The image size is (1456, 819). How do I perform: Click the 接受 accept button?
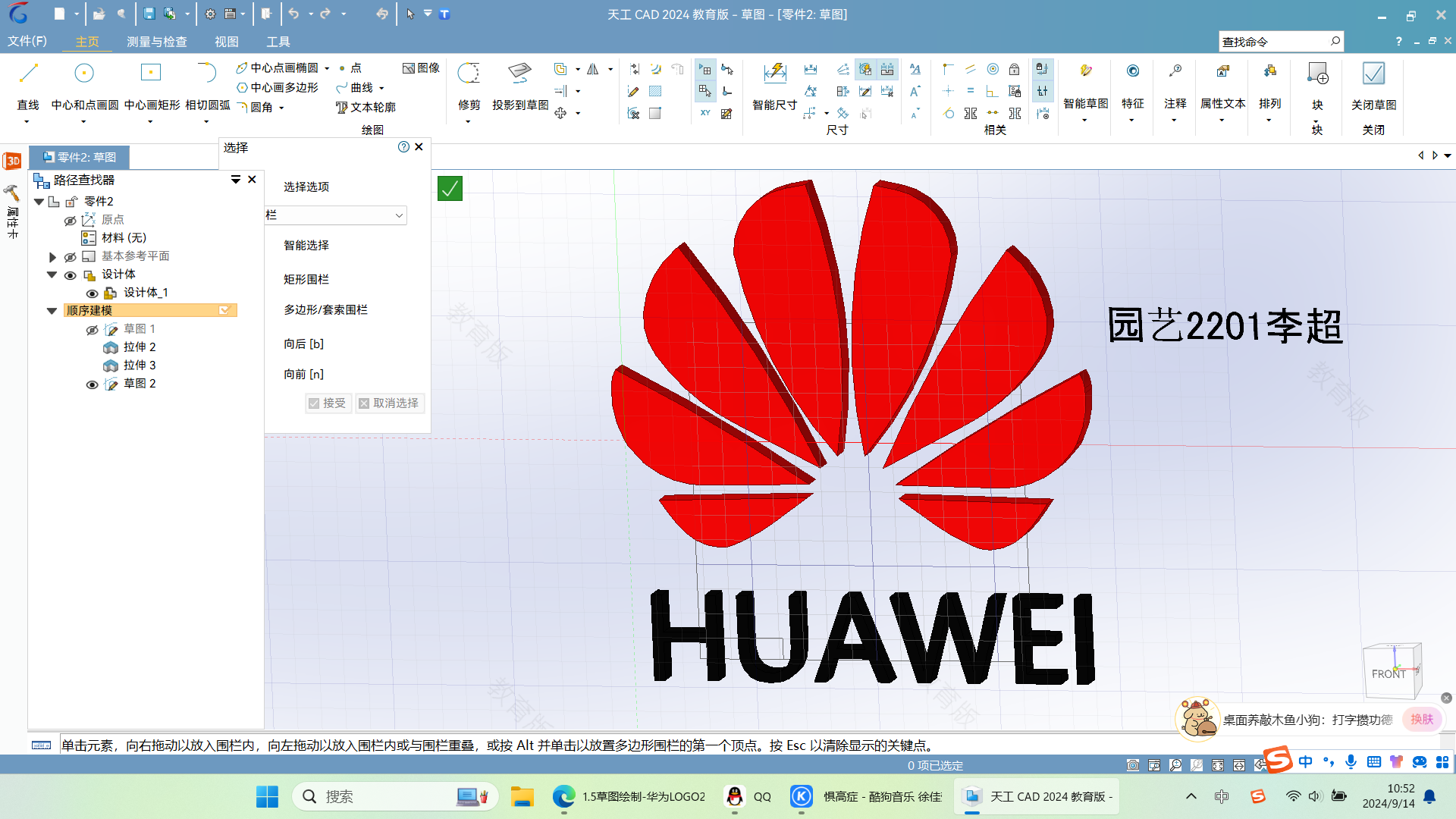328,403
